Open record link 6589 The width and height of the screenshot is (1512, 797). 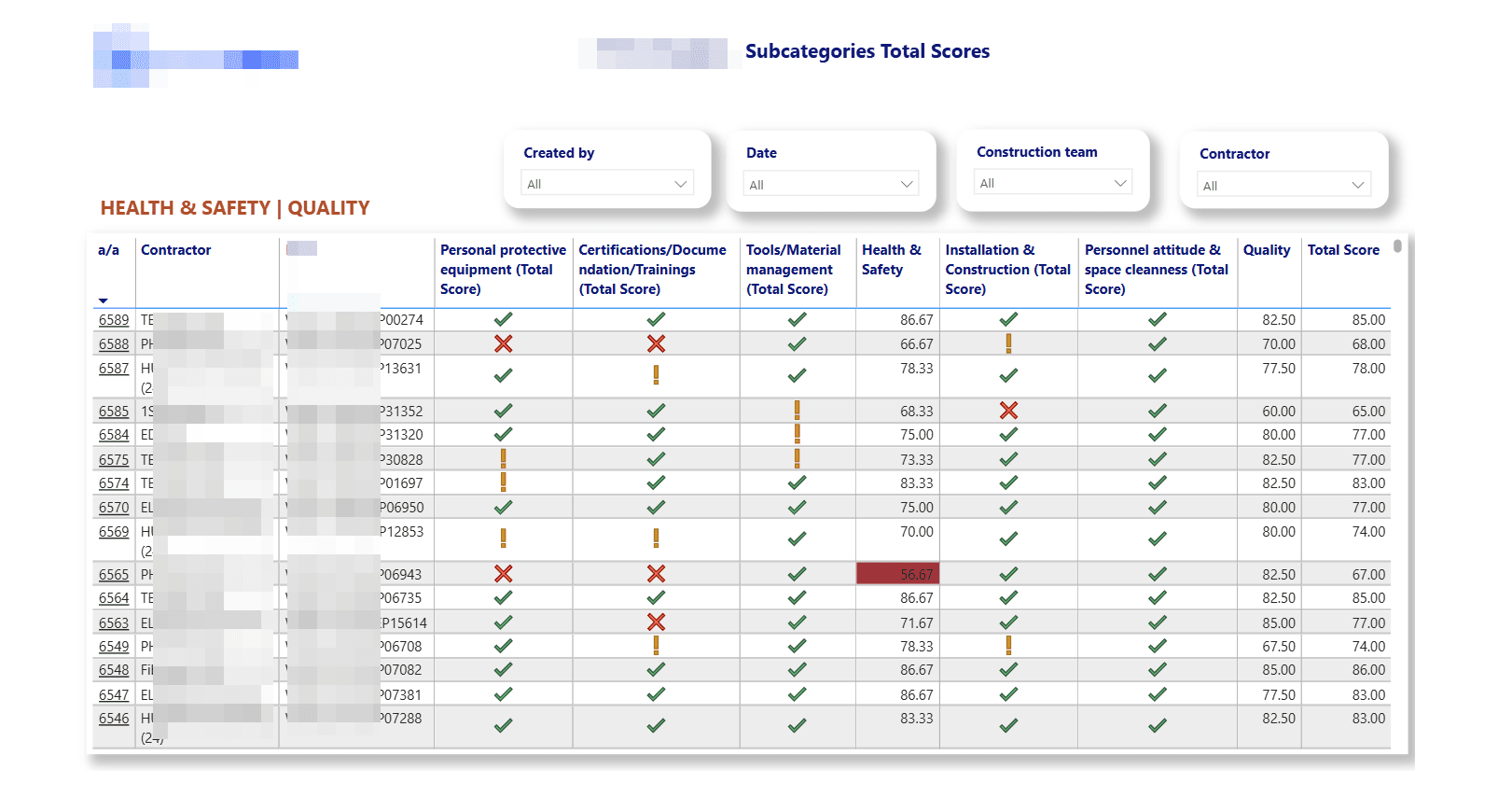tap(114, 320)
